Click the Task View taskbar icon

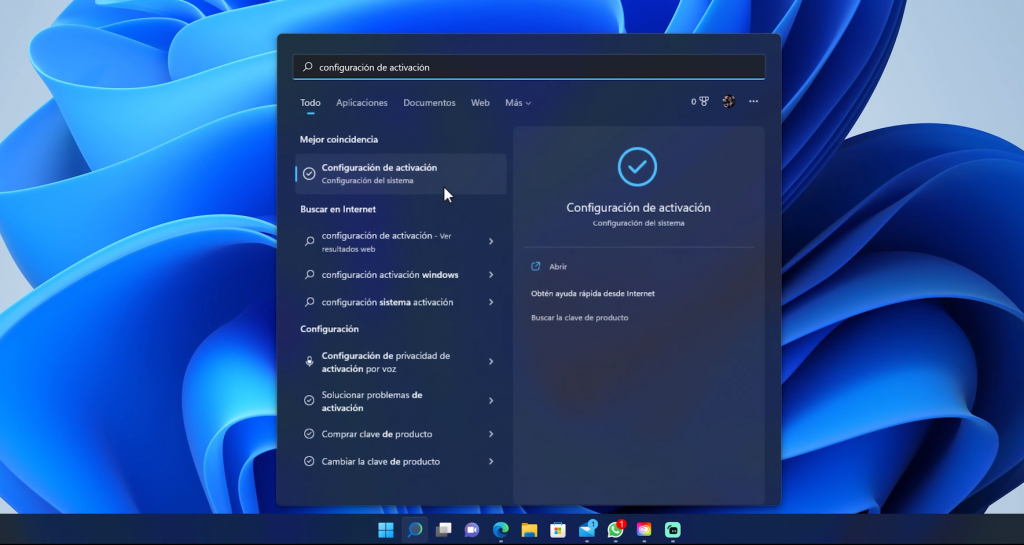pyautogui.click(x=443, y=530)
